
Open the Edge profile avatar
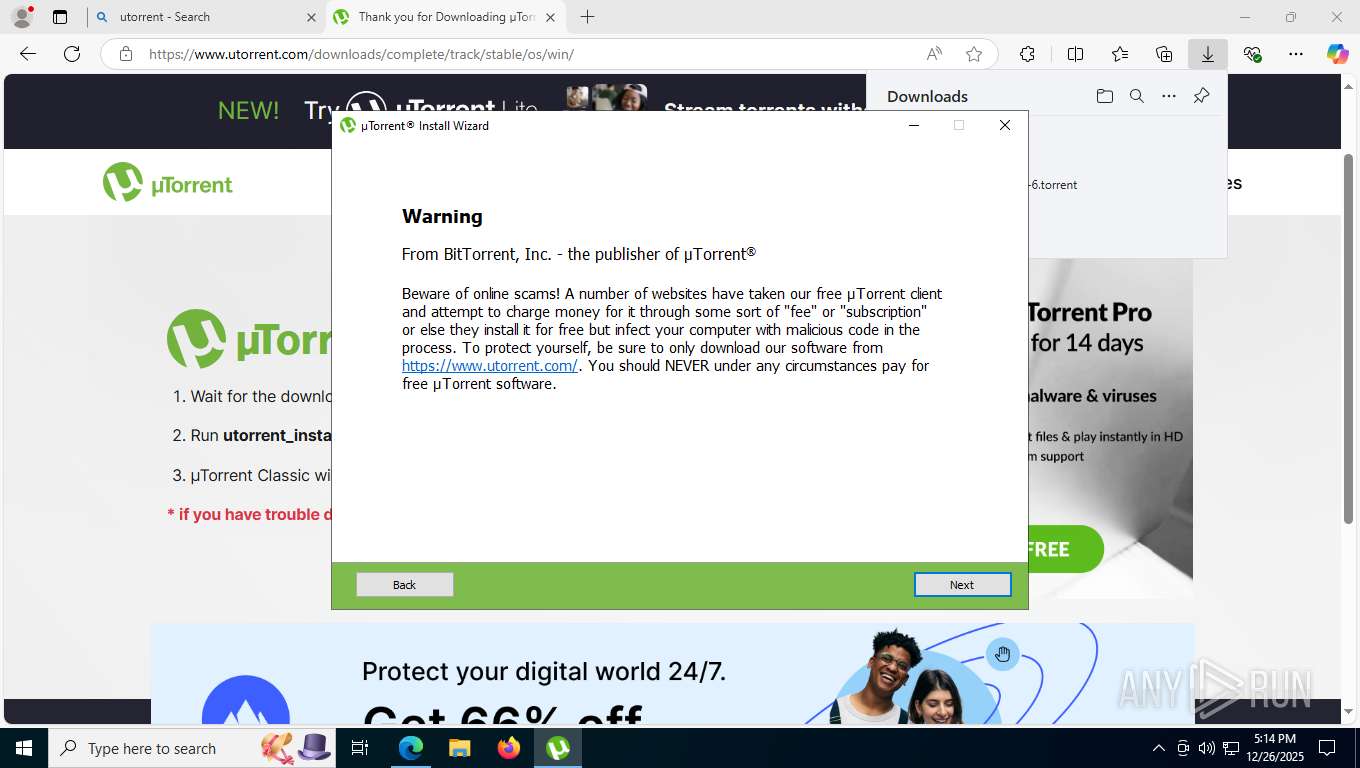(22, 17)
